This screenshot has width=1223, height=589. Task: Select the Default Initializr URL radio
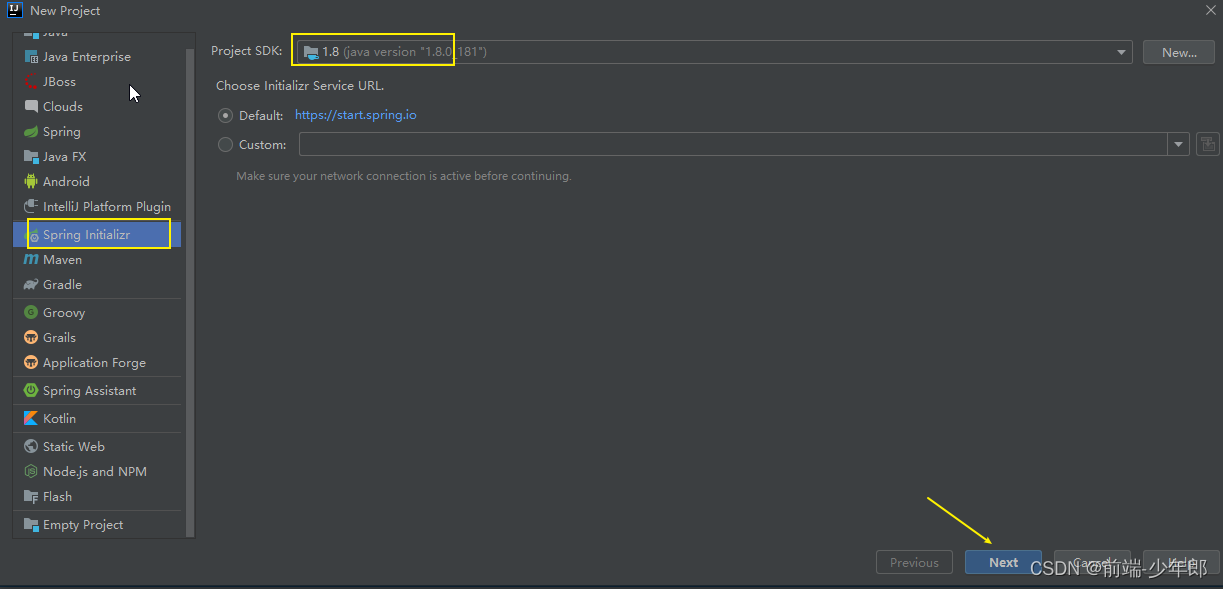coord(225,115)
